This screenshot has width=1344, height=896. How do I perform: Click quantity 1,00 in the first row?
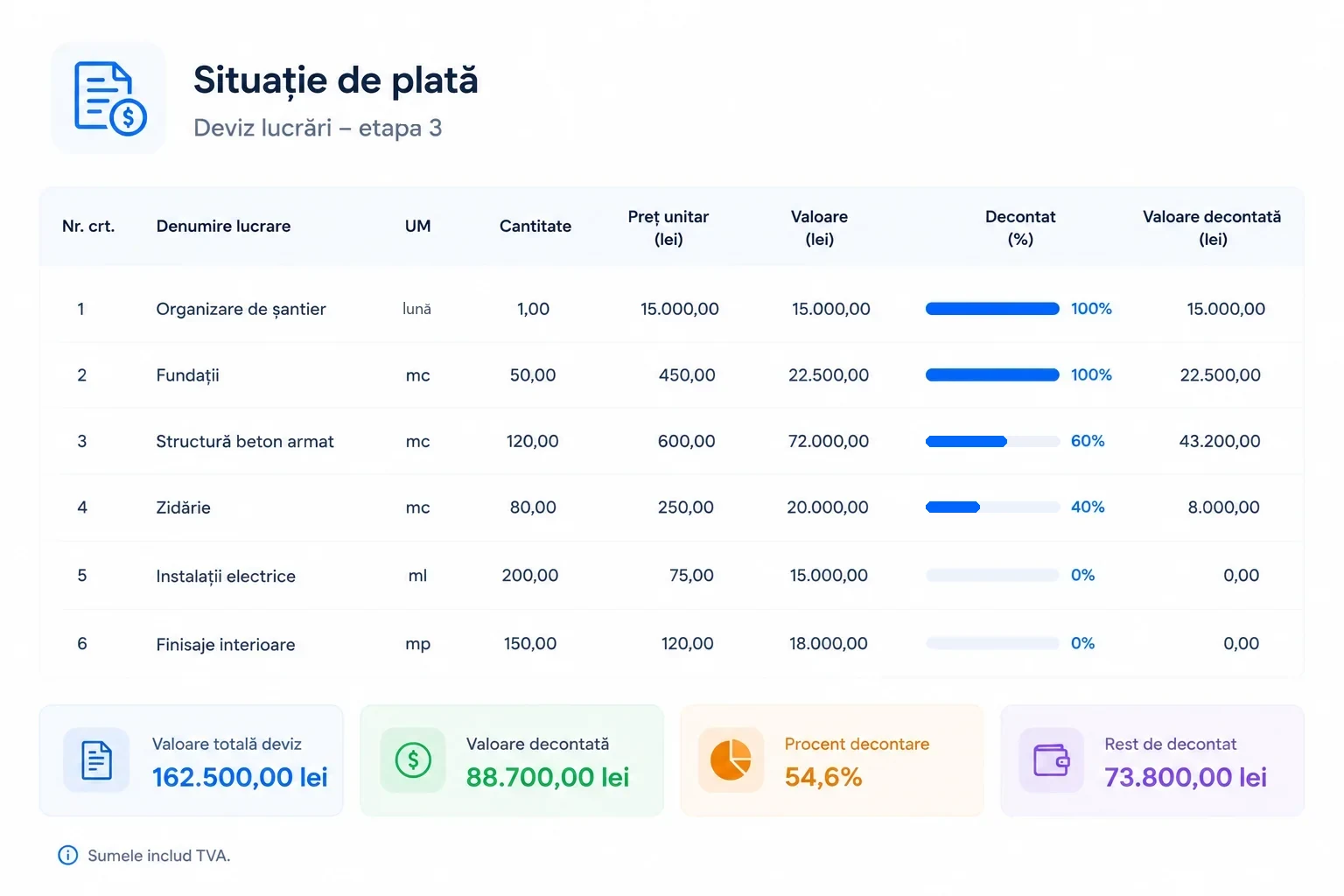tap(533, 309)
